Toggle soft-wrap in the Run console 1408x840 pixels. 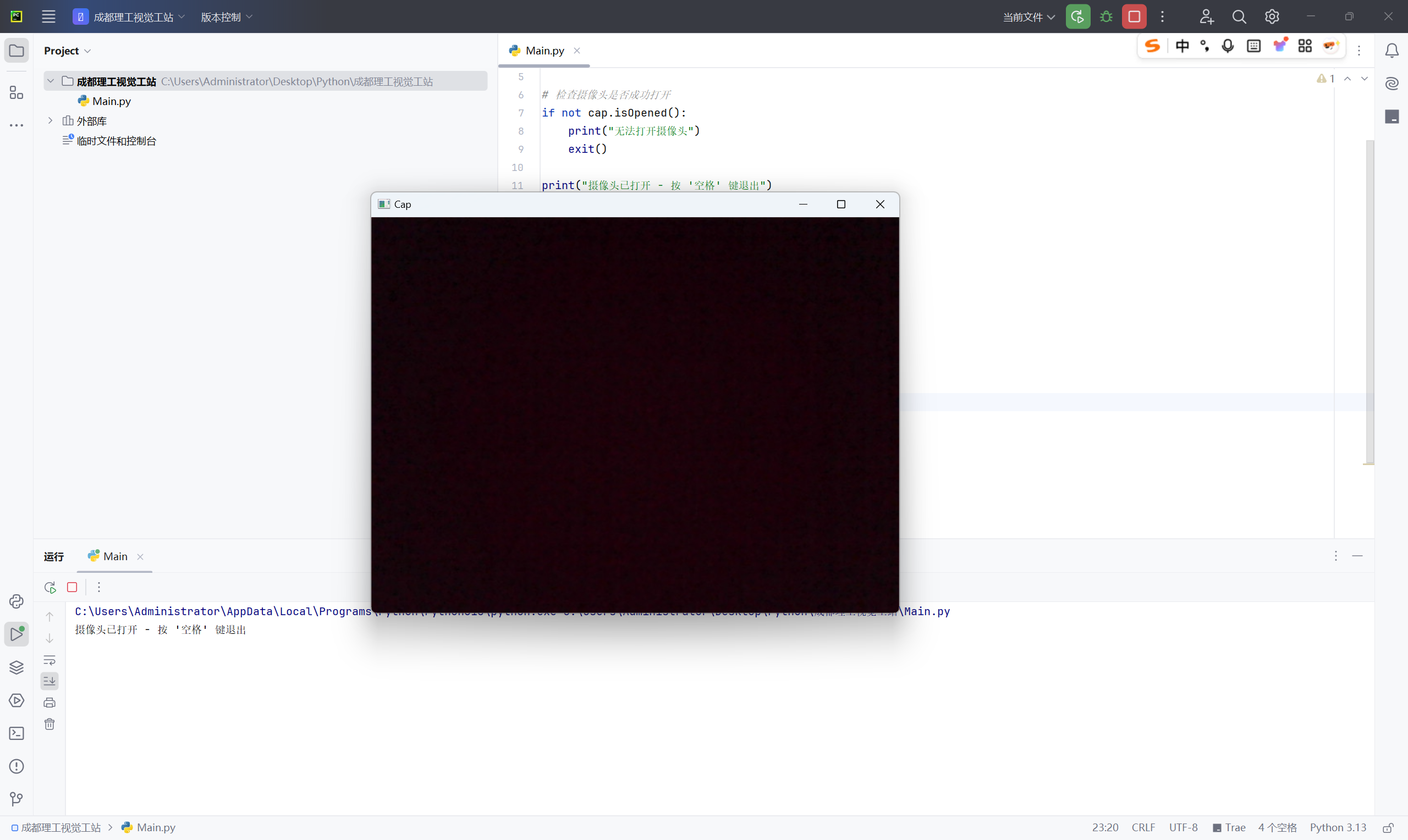(x=50, y=660)
